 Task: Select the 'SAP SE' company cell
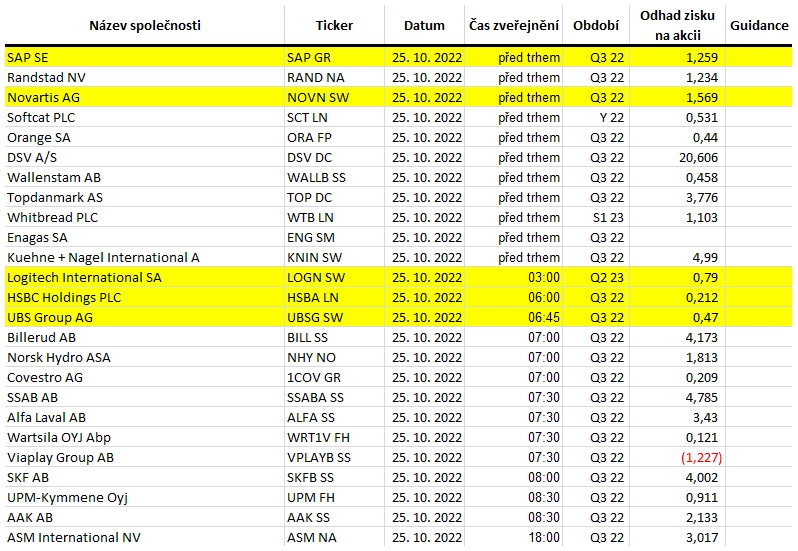tap(145, 57)
